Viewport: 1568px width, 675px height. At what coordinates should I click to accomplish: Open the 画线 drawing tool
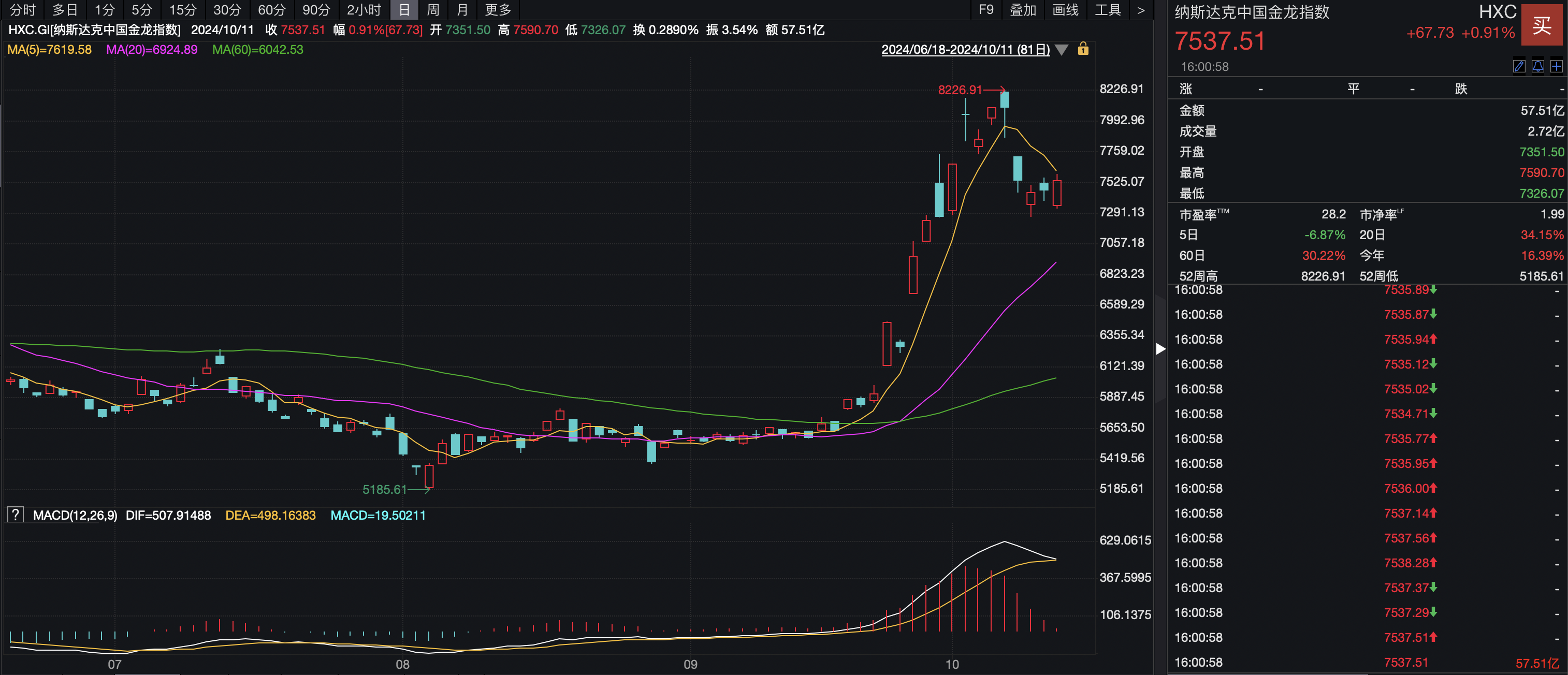[1065, 10]
